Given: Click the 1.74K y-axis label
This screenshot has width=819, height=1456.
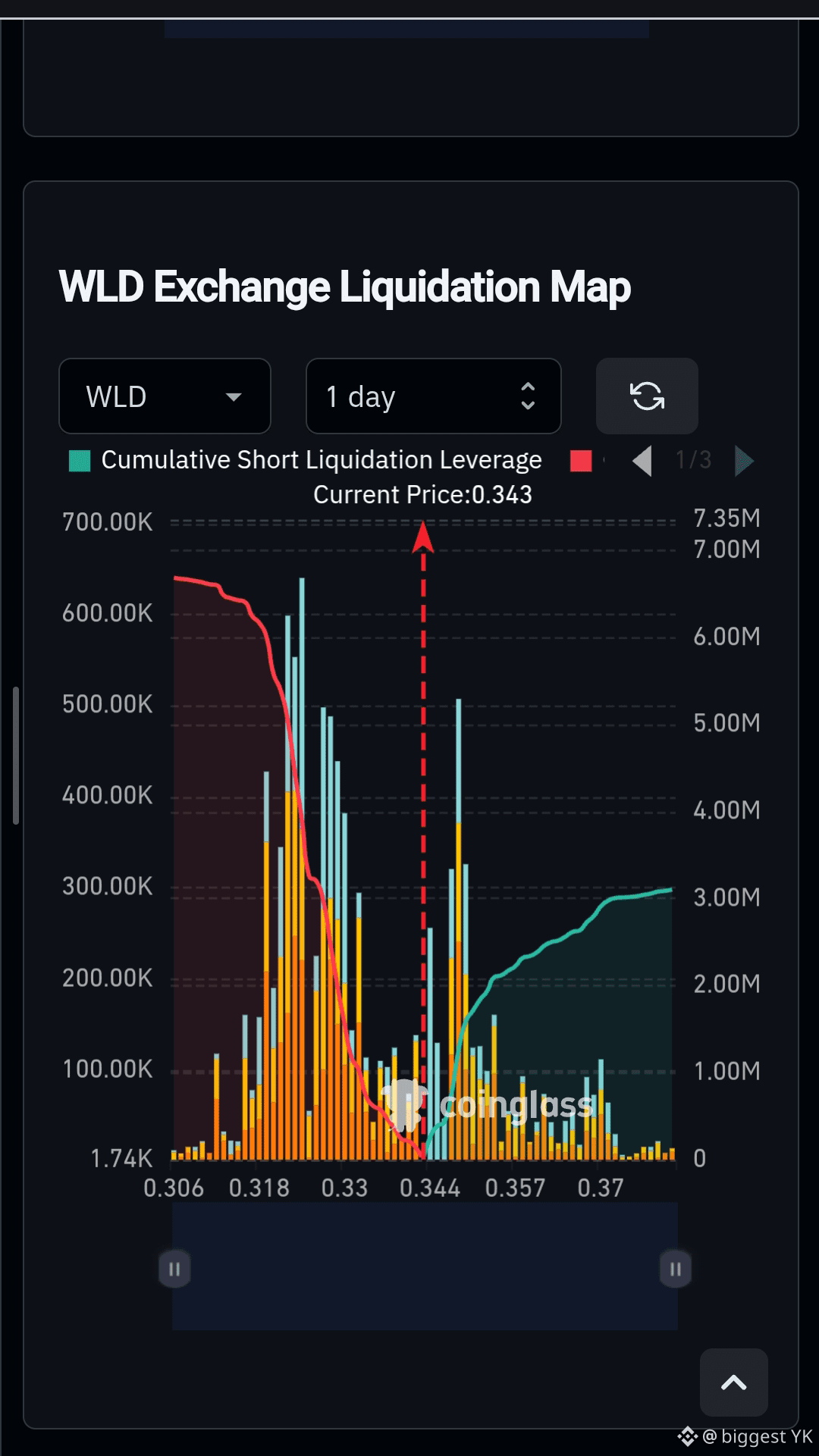Looking at the screenshot, I should 121,1159.
